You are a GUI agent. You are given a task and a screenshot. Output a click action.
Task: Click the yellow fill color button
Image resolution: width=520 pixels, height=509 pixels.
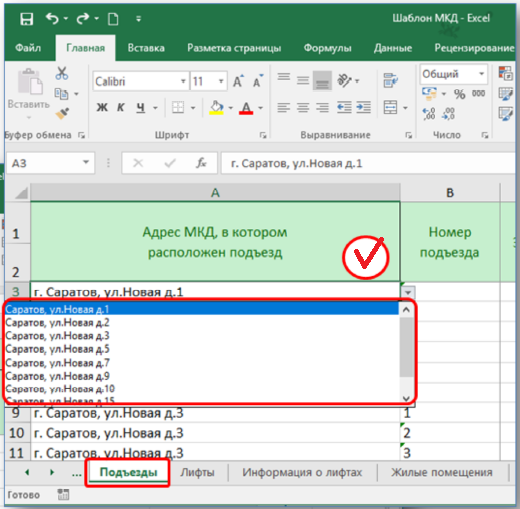pyautogui.click(x=216, y=108)
